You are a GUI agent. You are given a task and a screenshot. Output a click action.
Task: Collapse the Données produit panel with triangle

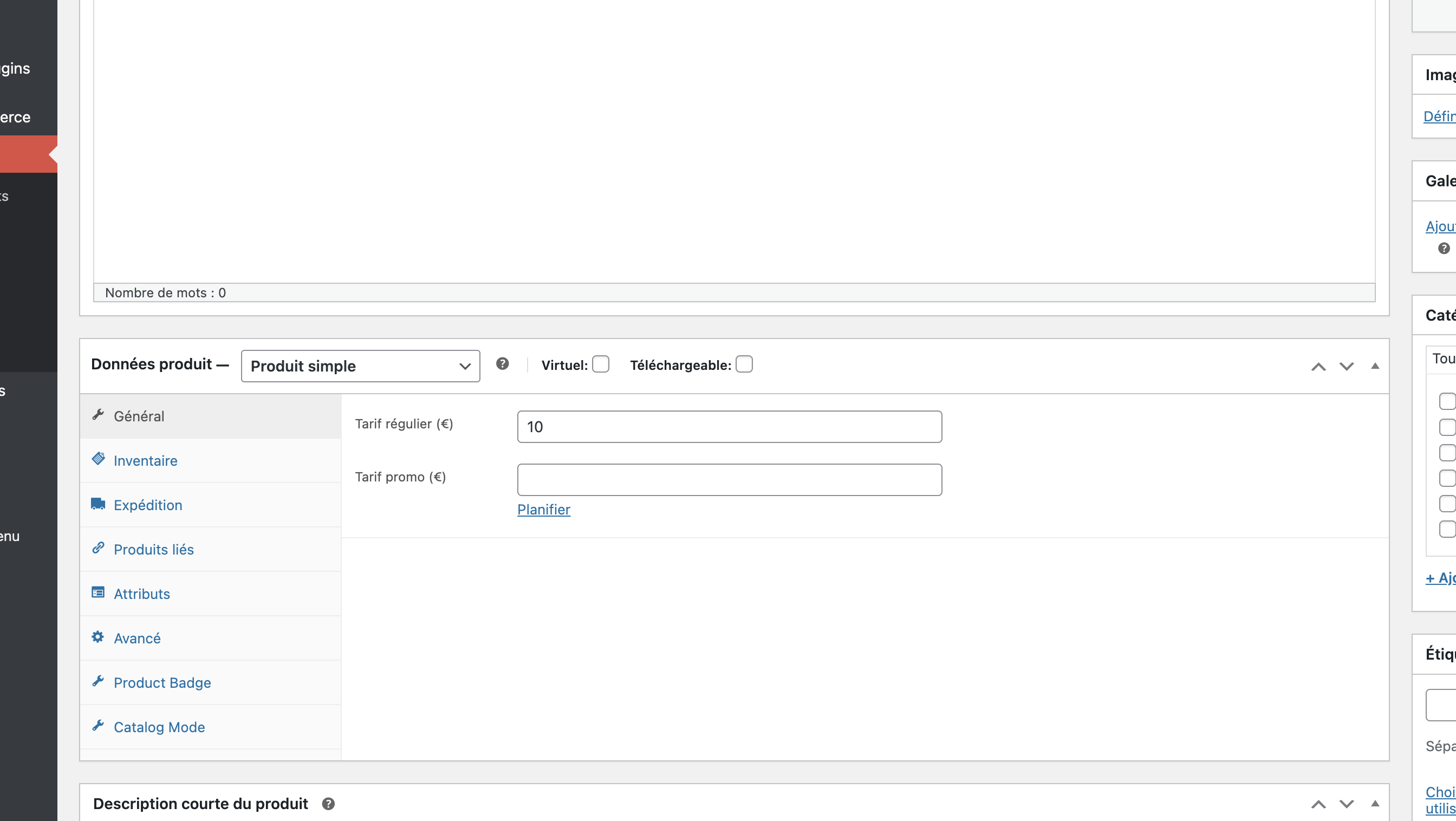1375,366
